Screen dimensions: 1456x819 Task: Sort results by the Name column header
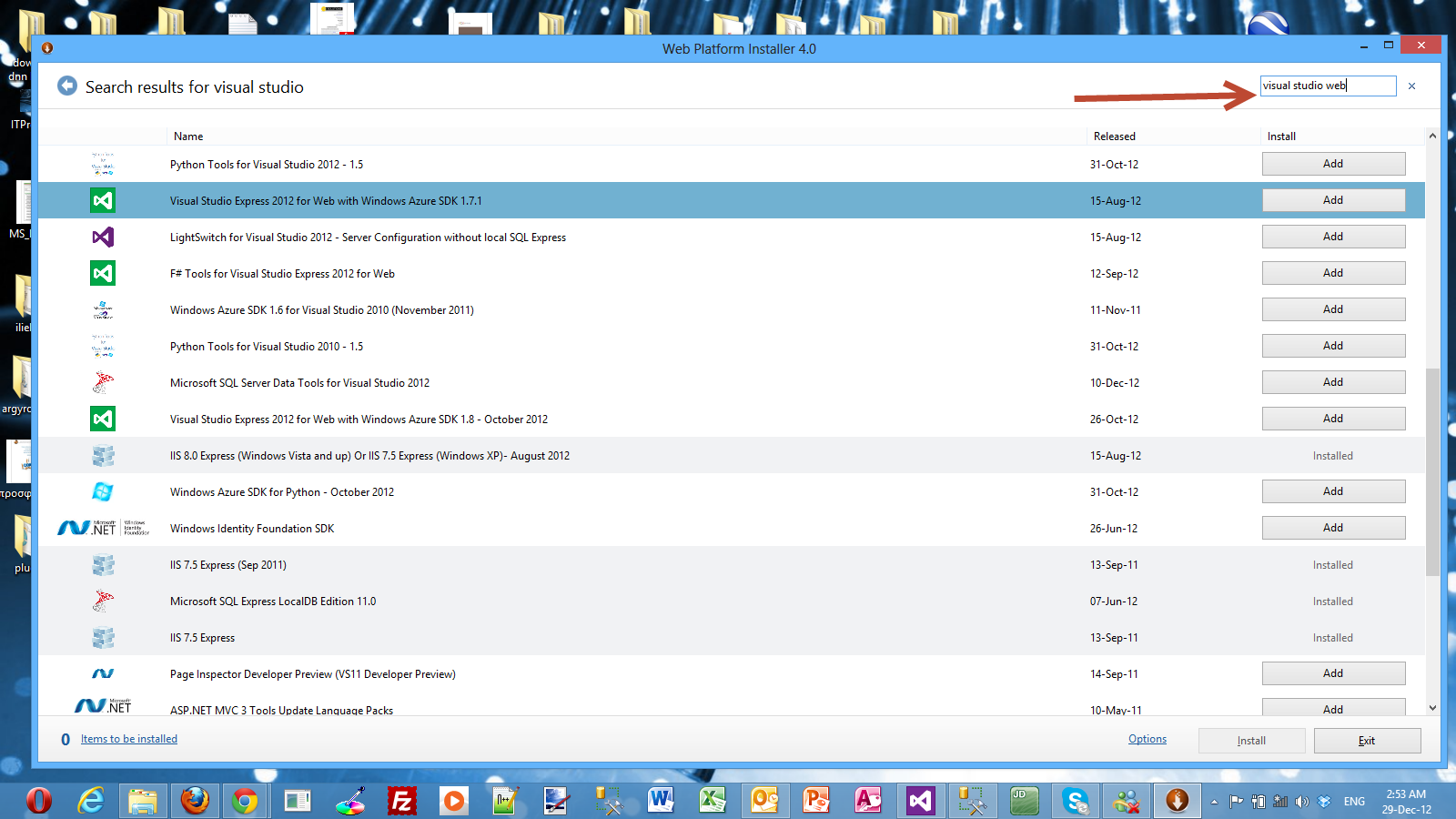click(x=188, y=136)
